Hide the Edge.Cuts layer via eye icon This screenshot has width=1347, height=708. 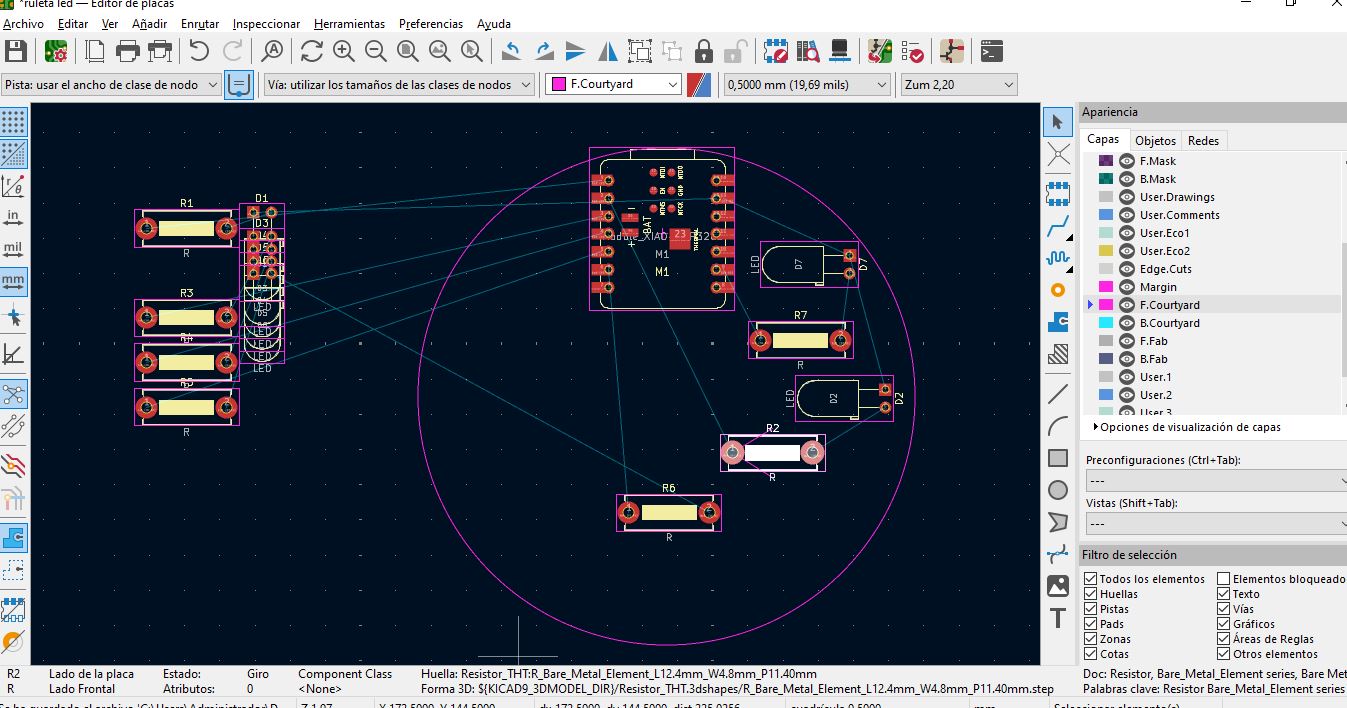pos(1127,269)
